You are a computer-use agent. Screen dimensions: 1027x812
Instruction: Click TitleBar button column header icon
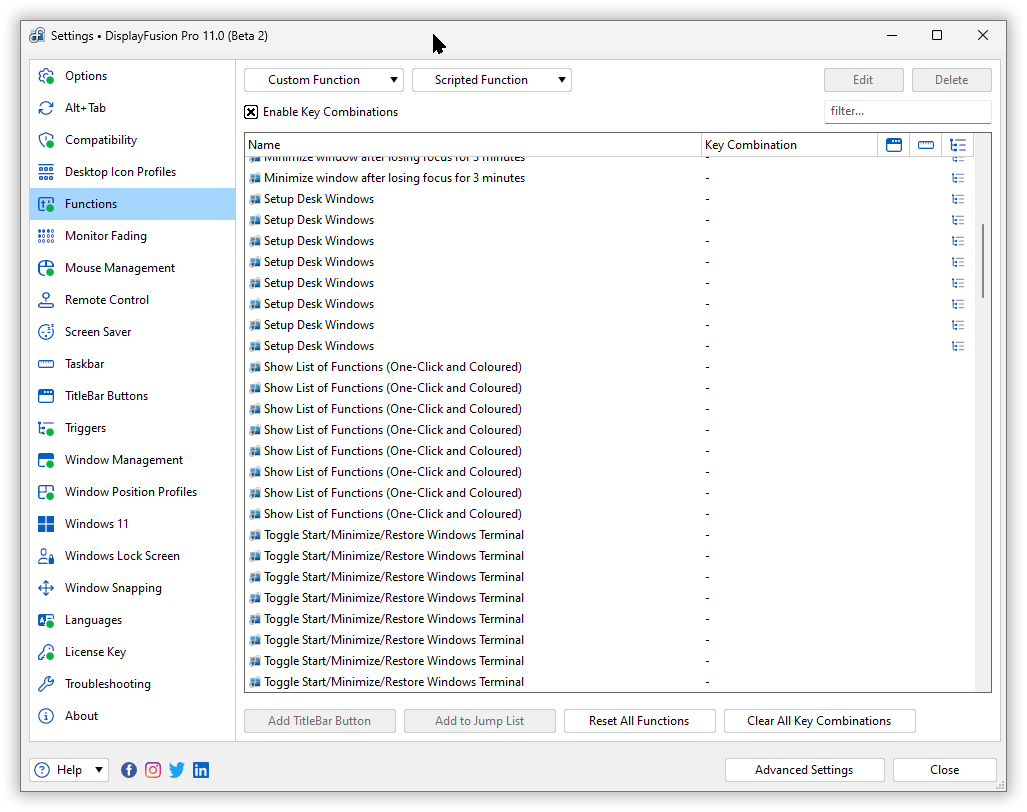click(x=894, y=145)
